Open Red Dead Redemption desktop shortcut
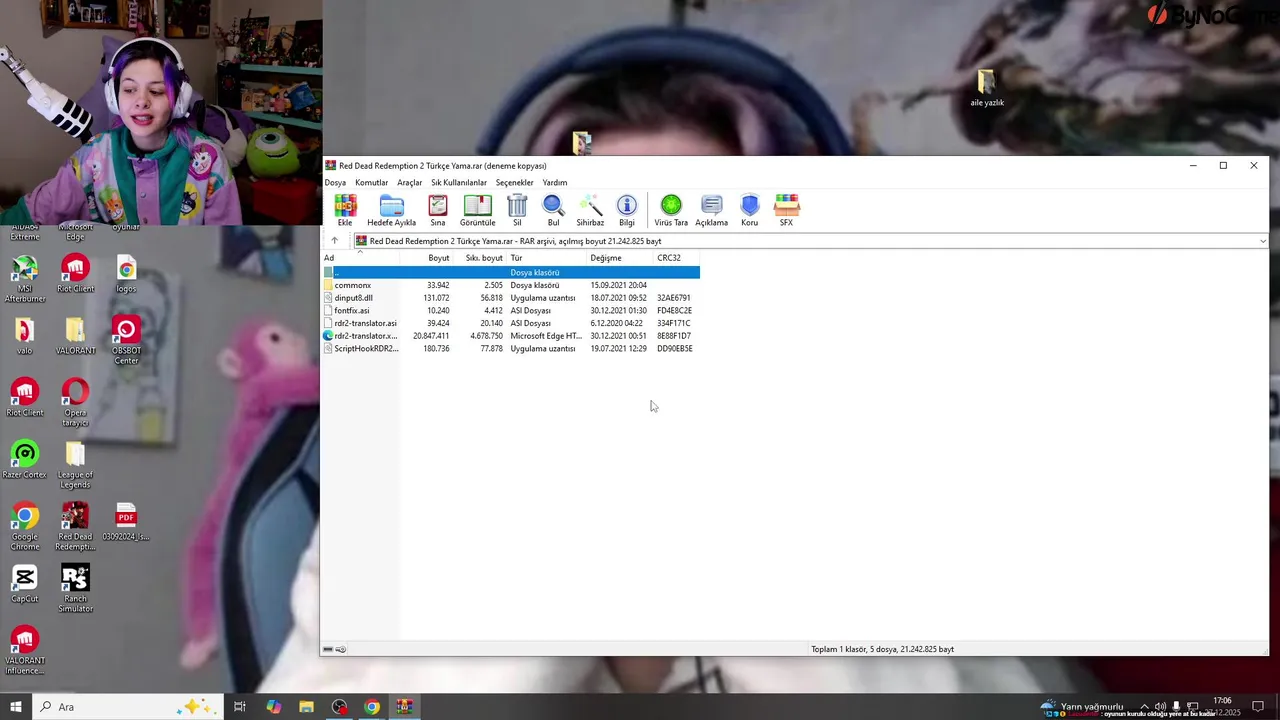Viewport: 1280px width, 720px height. pos(75,528)
